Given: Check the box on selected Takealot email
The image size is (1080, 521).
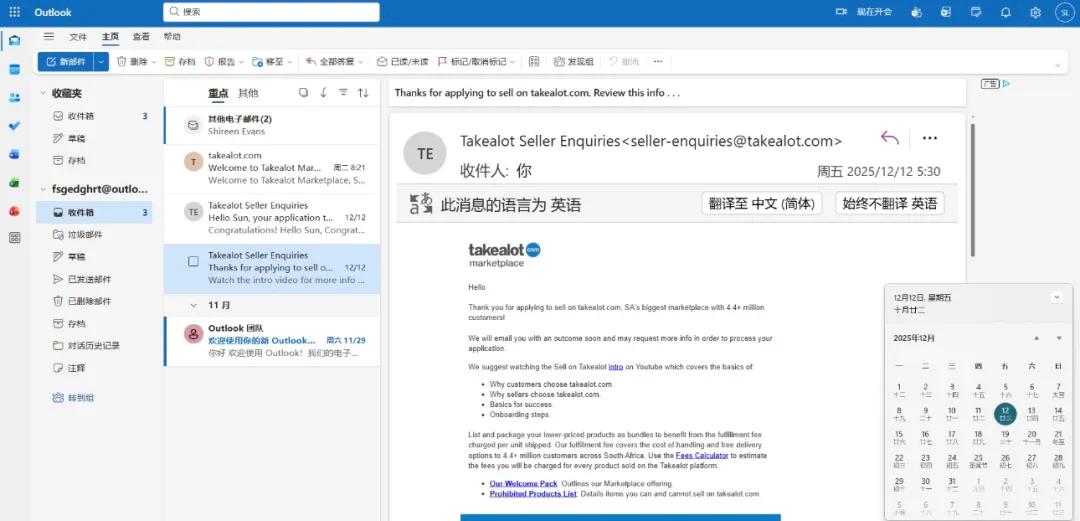Looking at the screenshot, I should (x=194, y=262).
